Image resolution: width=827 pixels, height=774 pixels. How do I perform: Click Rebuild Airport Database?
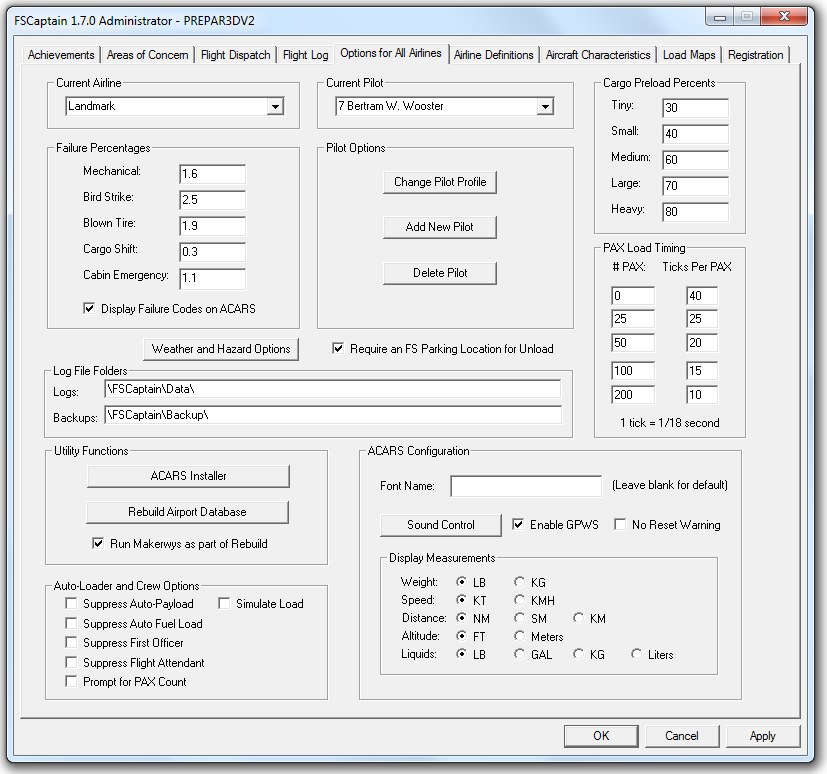187,512
